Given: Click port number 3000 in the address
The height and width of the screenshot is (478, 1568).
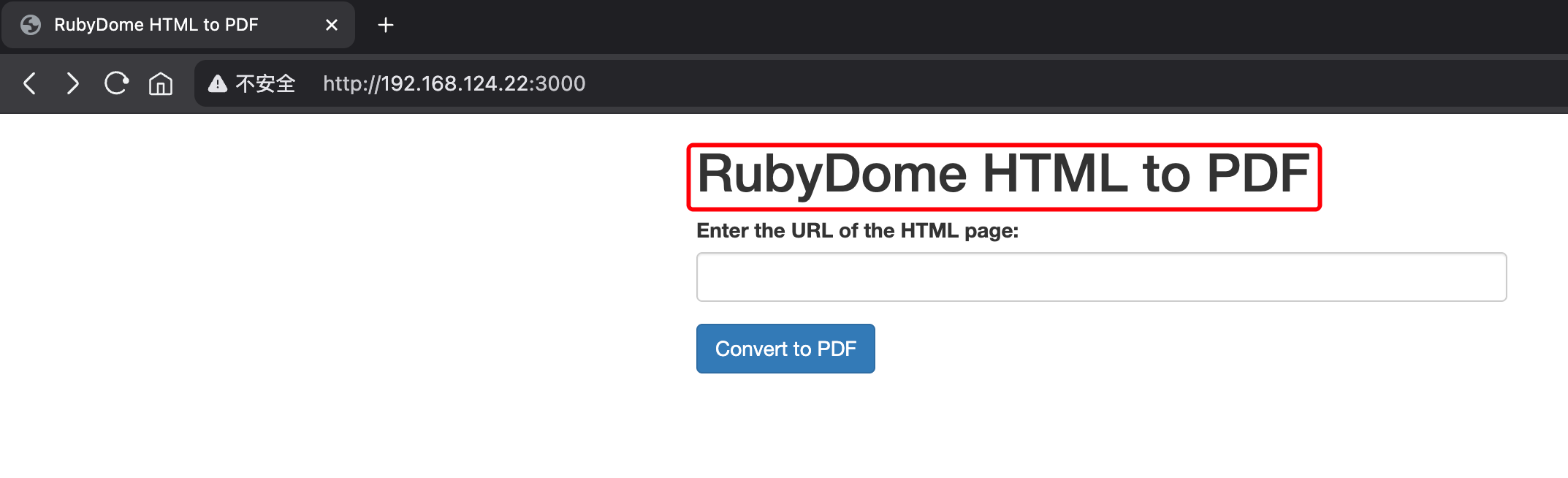Looking at the screenshot, I should (561, 84).
